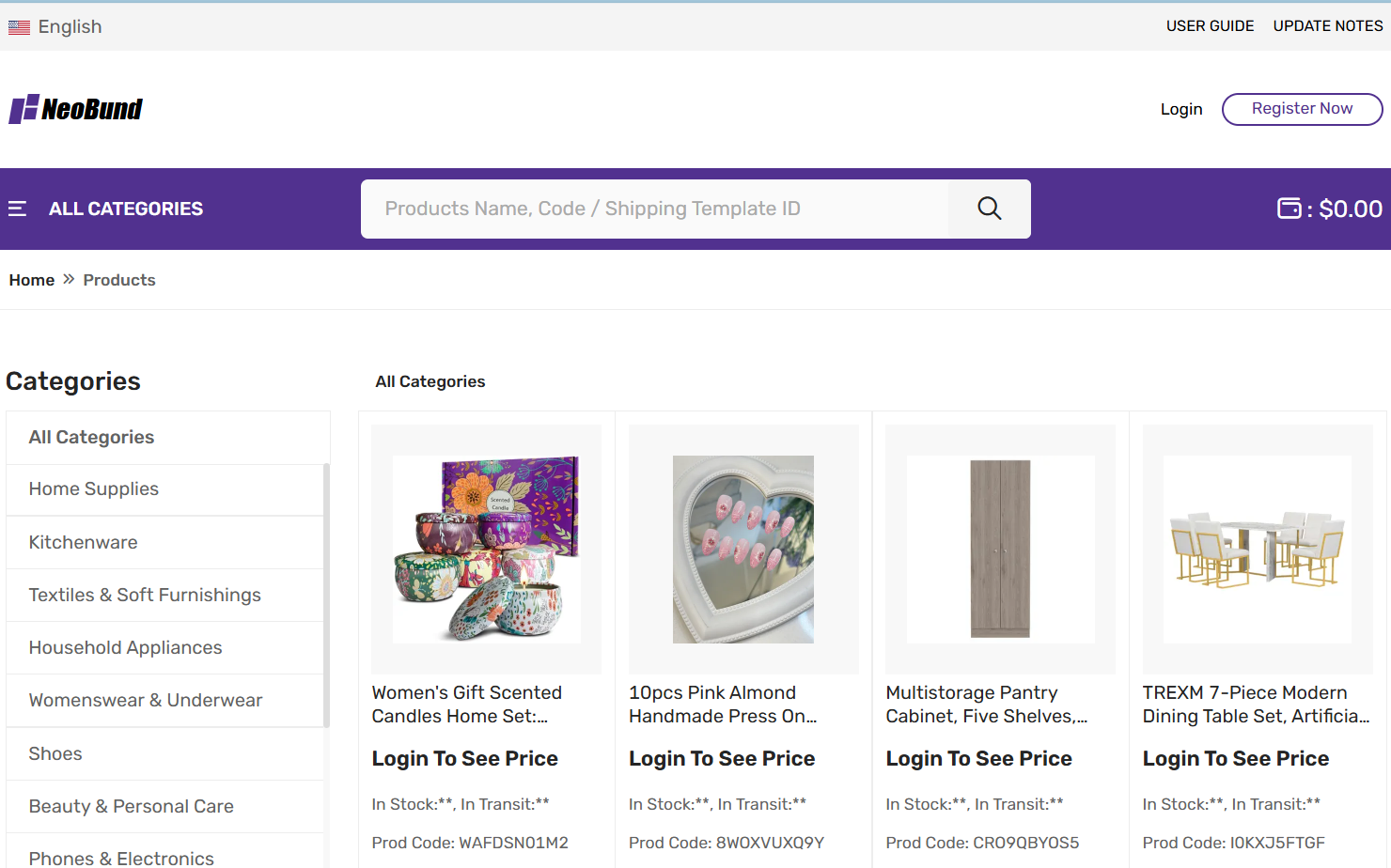Open the pink press-on nails thumbnail
This screenshot has height=868, width=1391.
(742, 550)
